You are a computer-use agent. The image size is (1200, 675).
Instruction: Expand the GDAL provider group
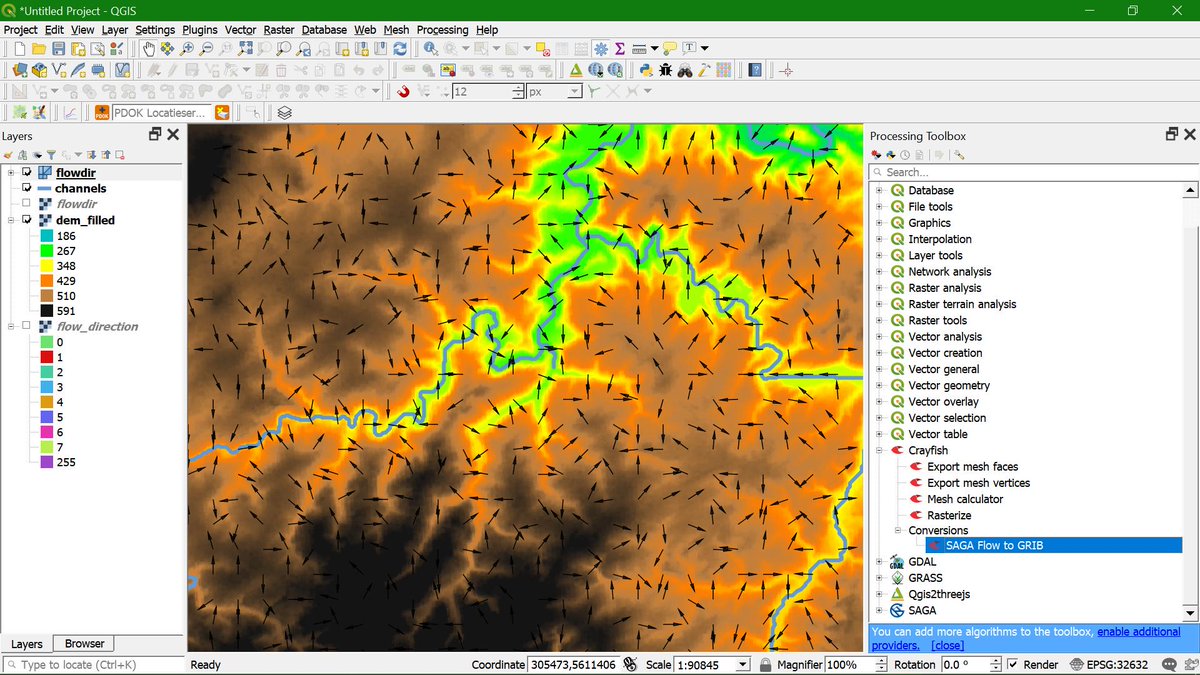[x=880, y=562]
